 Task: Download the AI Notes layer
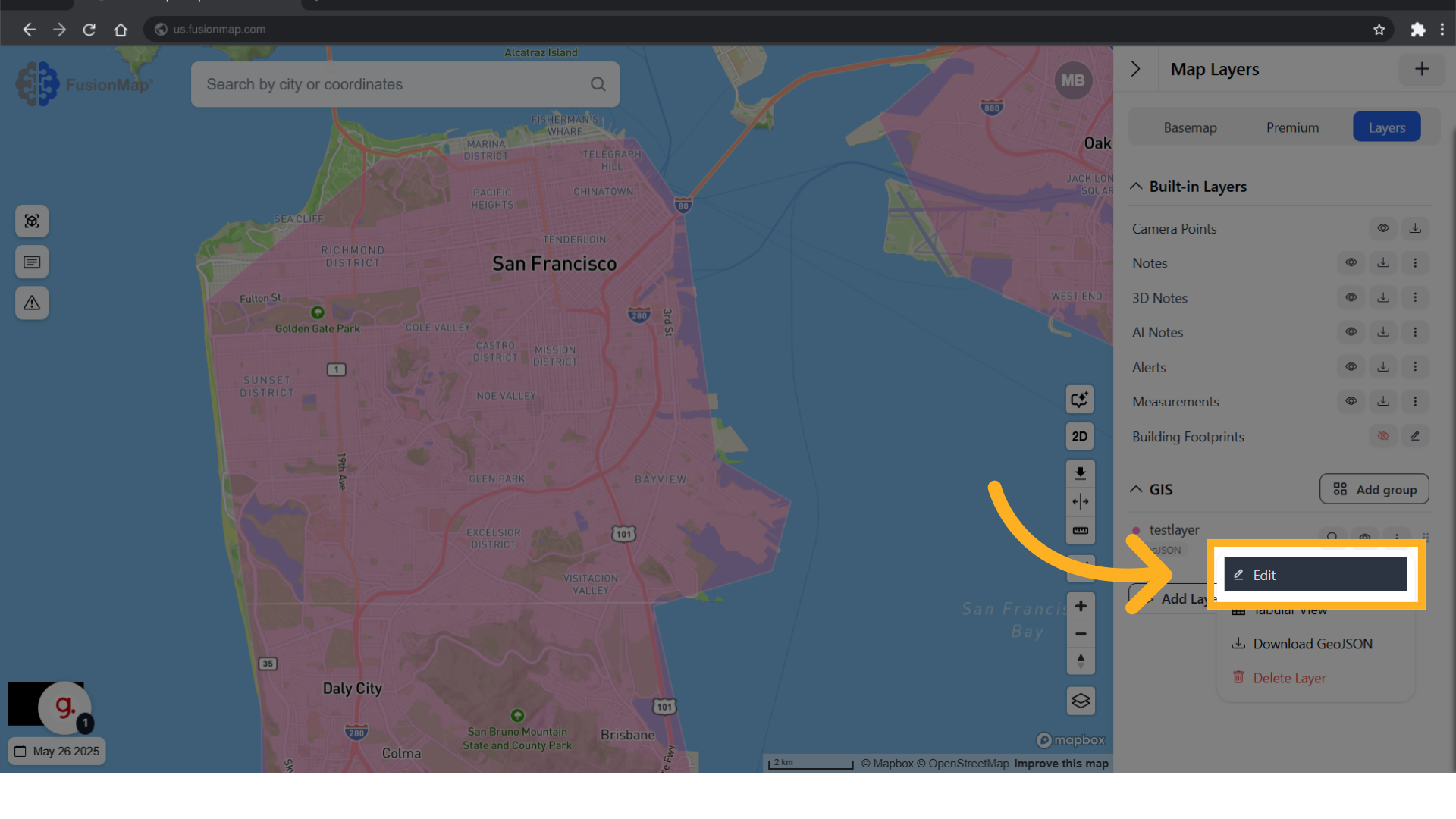1383,332
